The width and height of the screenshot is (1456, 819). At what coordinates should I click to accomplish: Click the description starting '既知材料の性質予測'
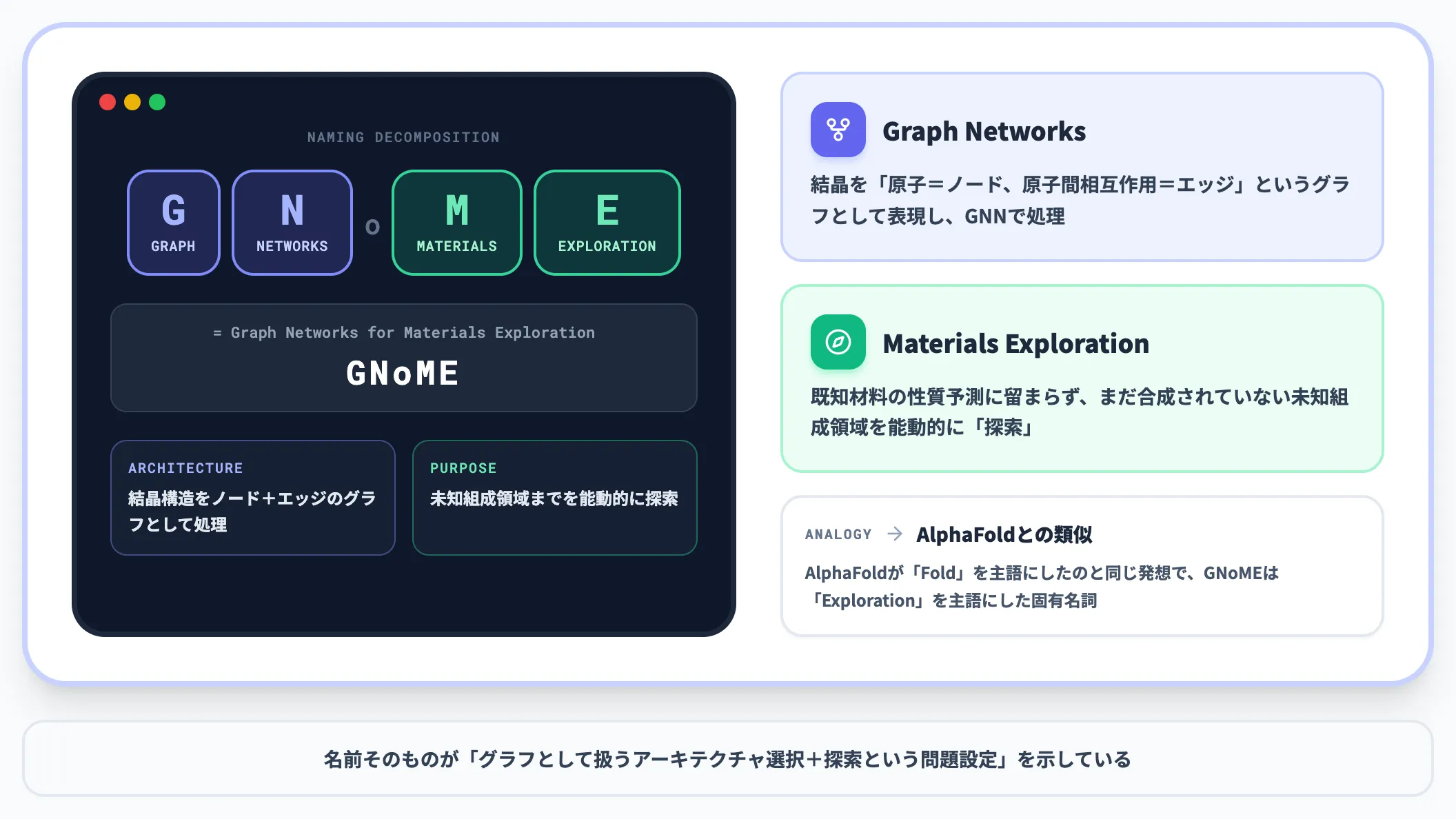(1080, 412)
